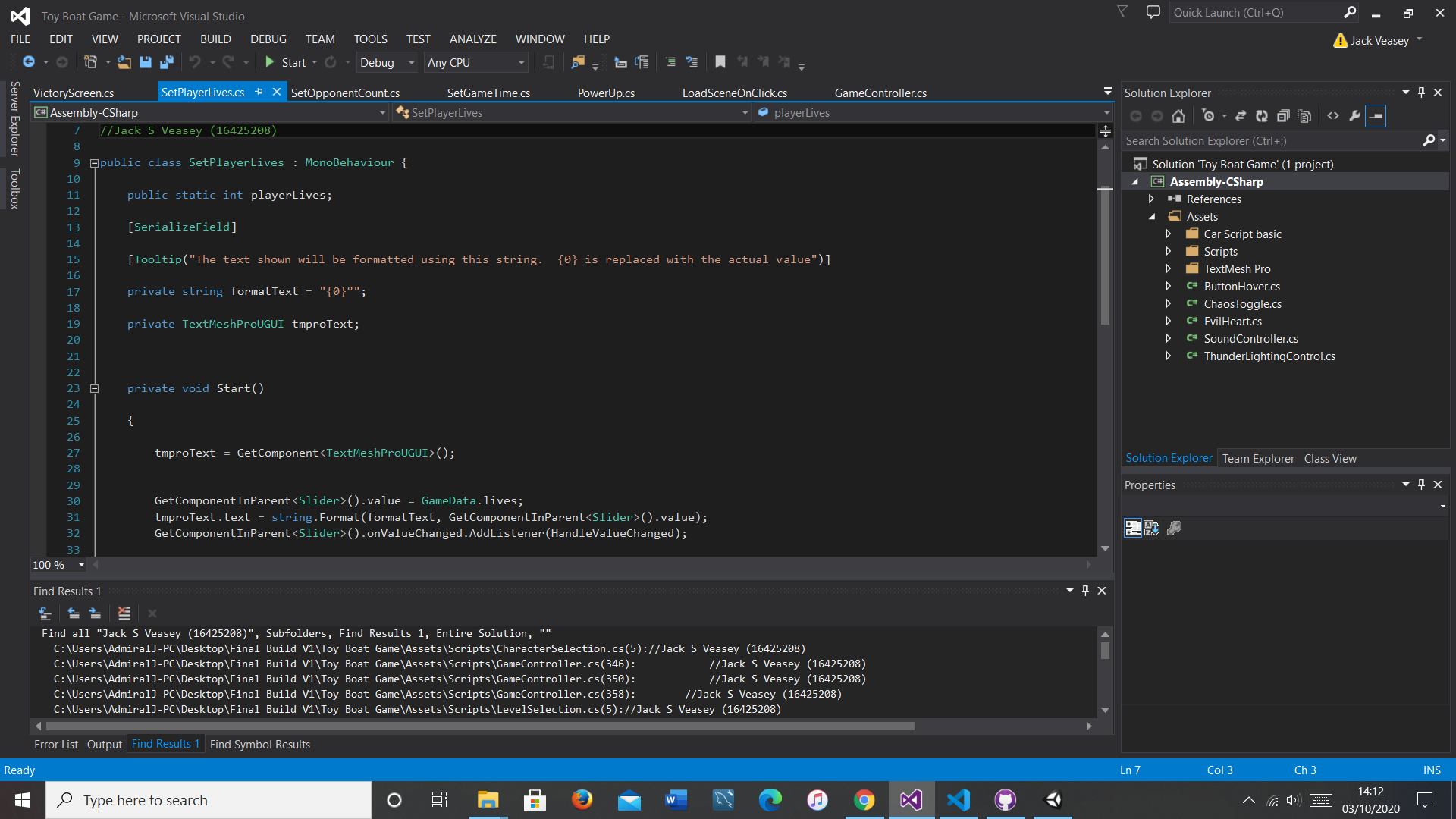Expand the TextMesh Pro folder
The width and height of the screenshot is (1456, 819).
[x=1169, y=269]
